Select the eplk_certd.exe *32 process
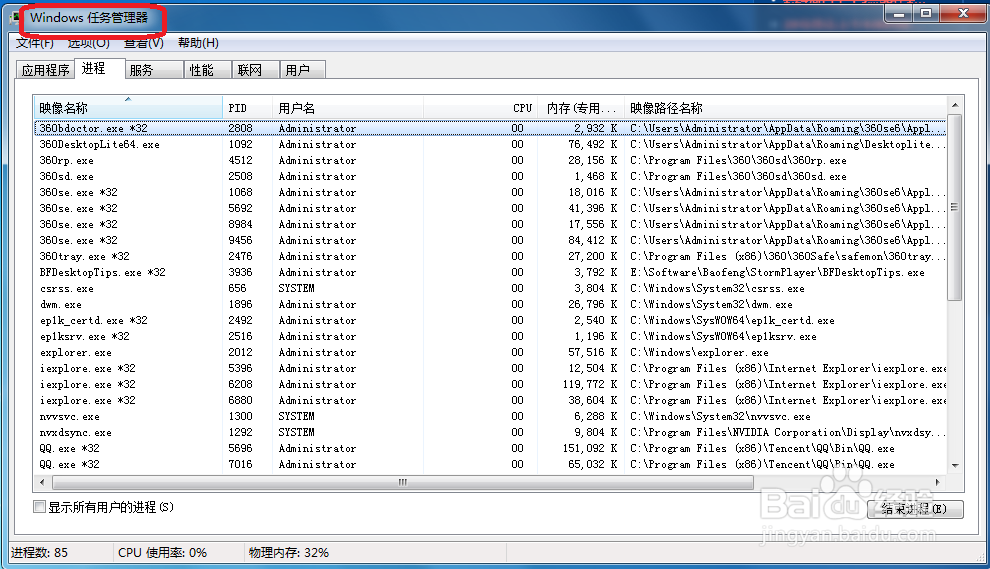Screen dimensions: 990x569 [x=490, y=320]
